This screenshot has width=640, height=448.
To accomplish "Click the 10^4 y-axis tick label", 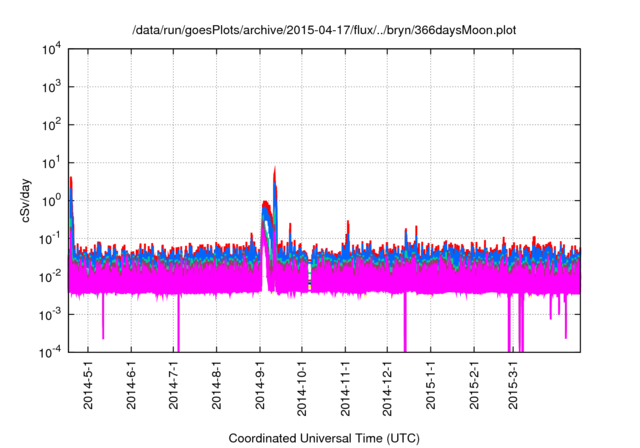I will click(x=51, y=49).
